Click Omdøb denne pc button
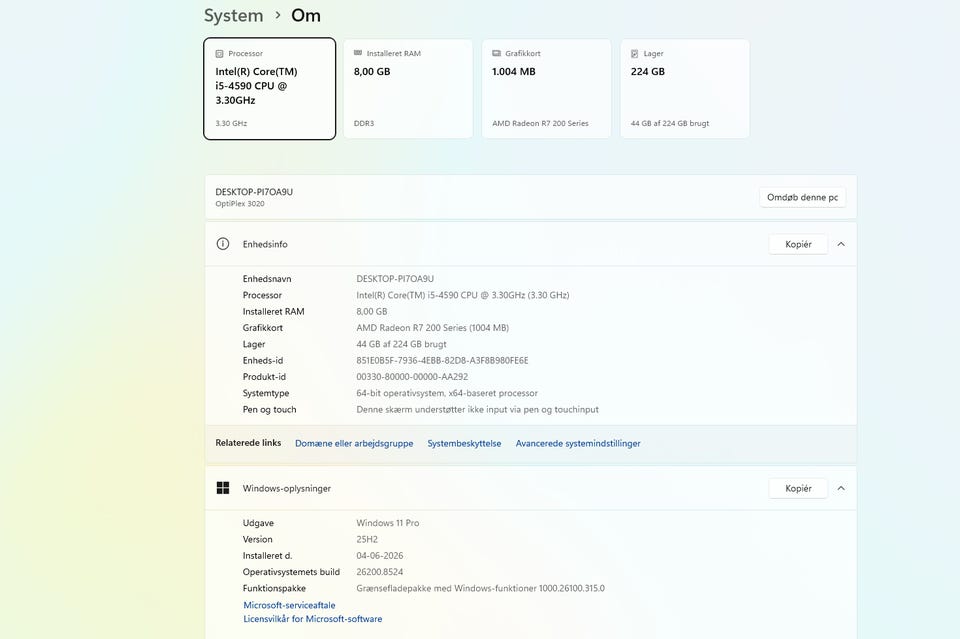Screen dimensions: 960x639 (802, 197)
